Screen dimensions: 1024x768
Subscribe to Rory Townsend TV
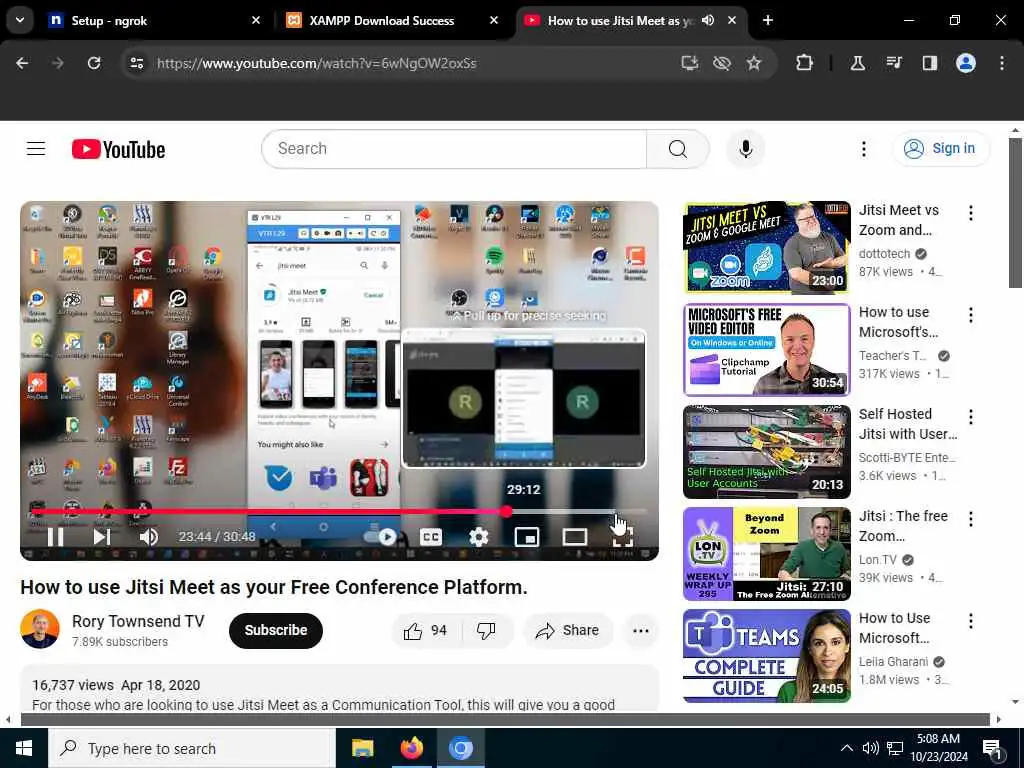(x=276, y=630)
